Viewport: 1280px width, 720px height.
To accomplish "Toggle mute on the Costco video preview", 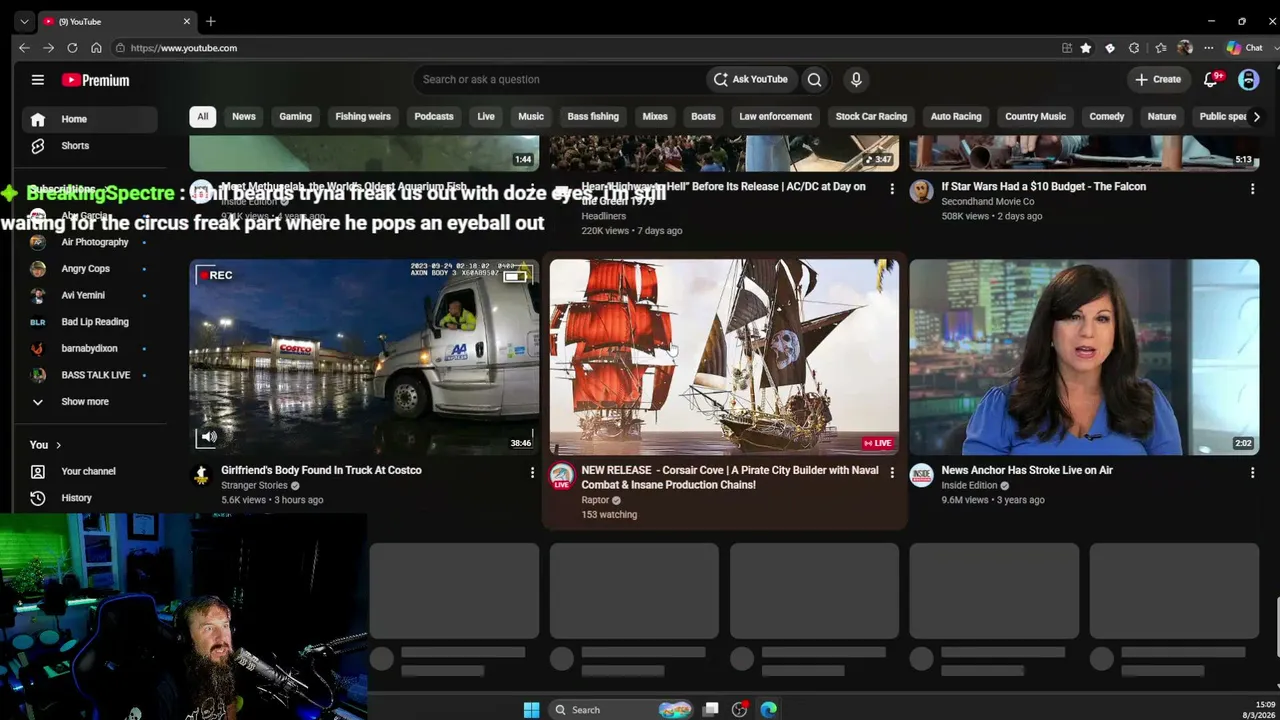I will pyautogui.click(x=208, y=437).
